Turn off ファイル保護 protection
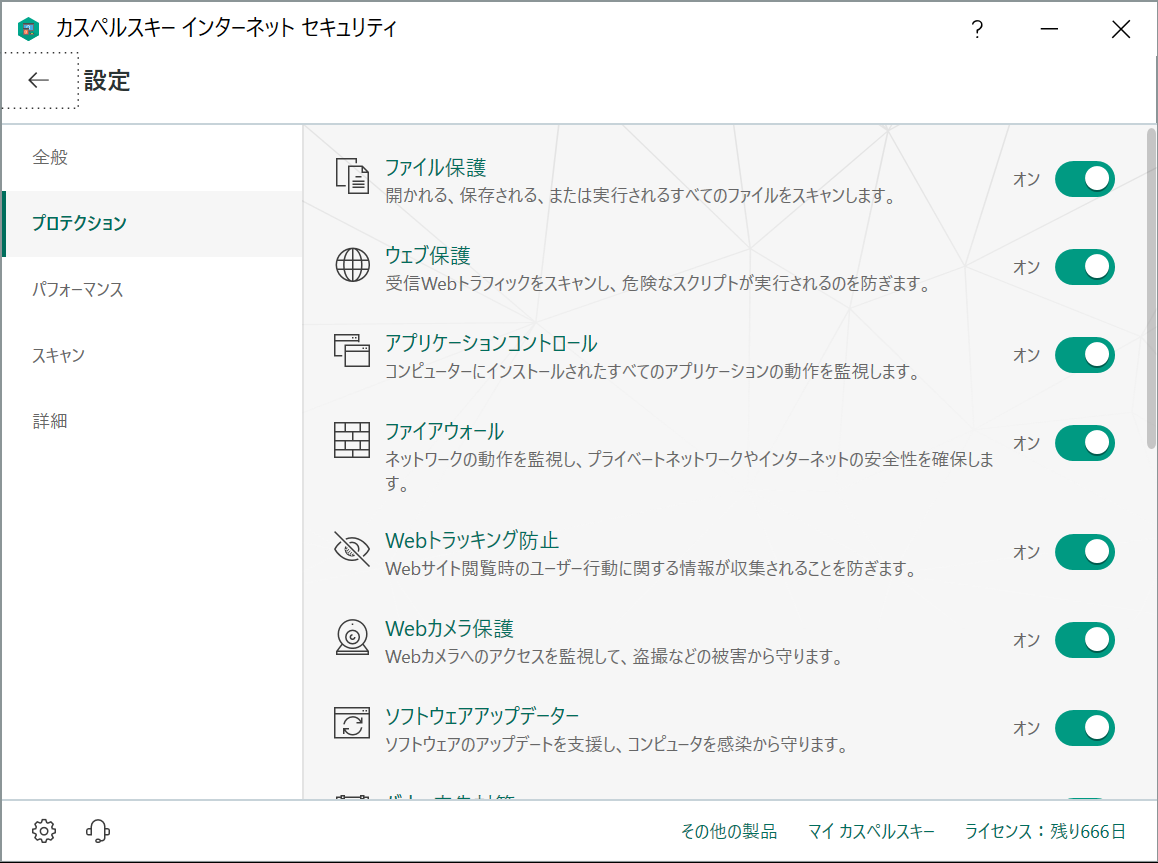 coord(1084,179)
